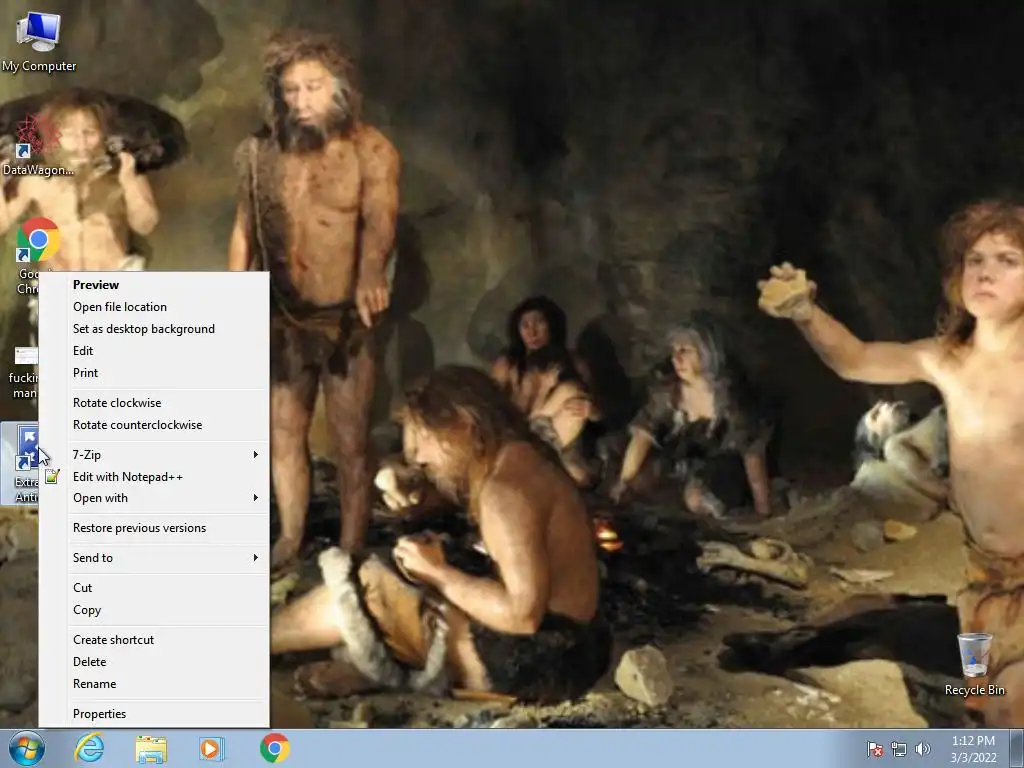The width and height of the screenshot is (1024, 768).
Task: Choose Print in the context menu
Action: point(154,373)
